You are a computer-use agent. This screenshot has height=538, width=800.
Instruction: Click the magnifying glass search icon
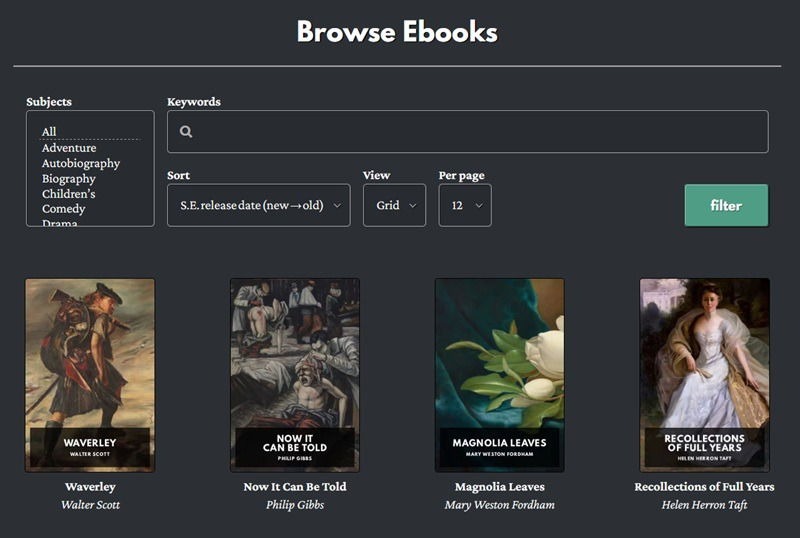click(x=186, y=132)
